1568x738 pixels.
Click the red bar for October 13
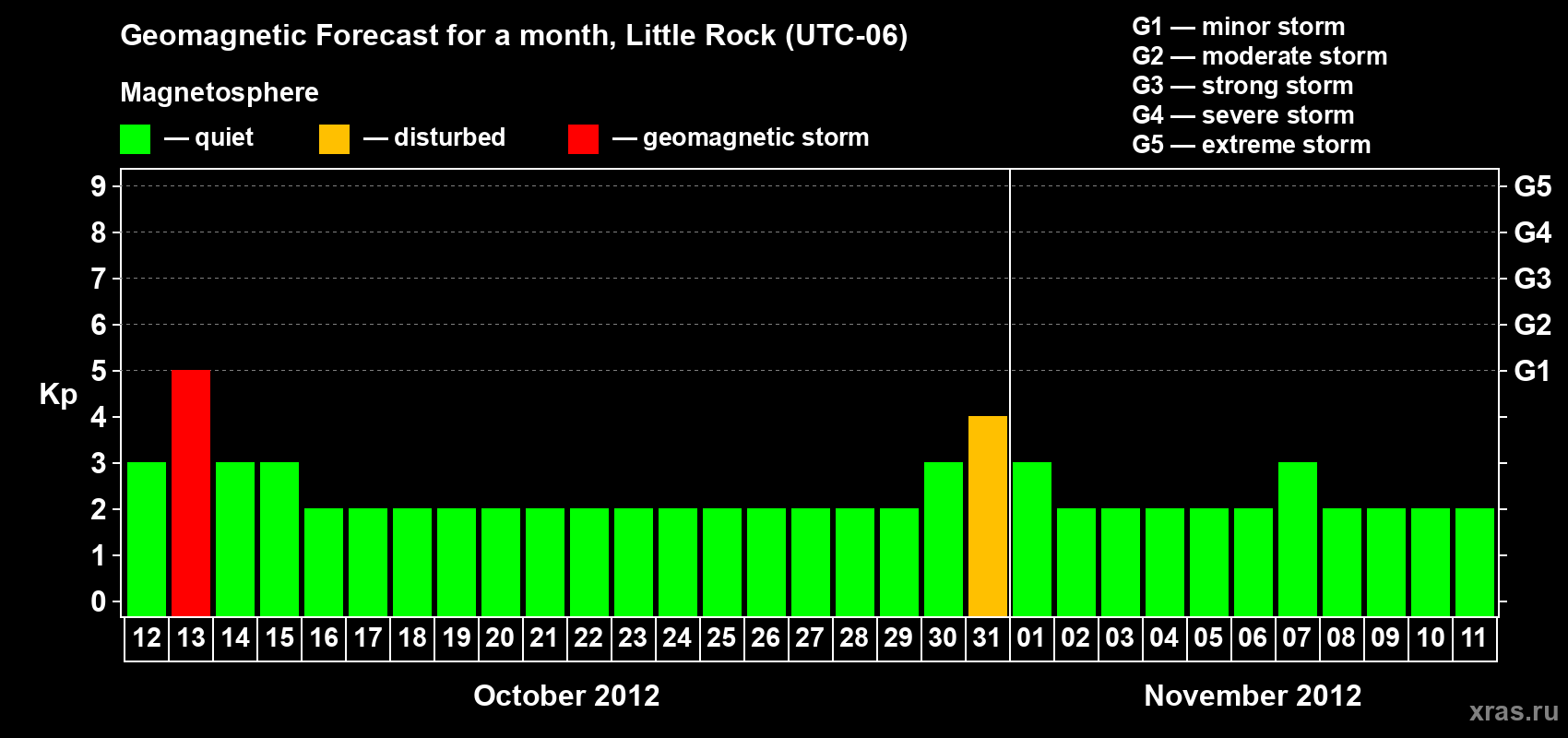tap(191, 493)
